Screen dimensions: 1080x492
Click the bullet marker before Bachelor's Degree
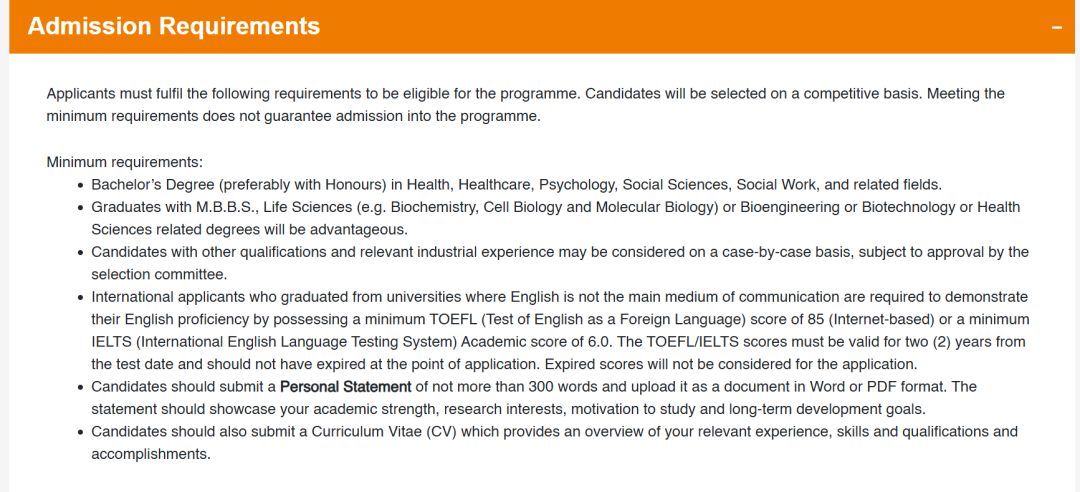[81, 185]
